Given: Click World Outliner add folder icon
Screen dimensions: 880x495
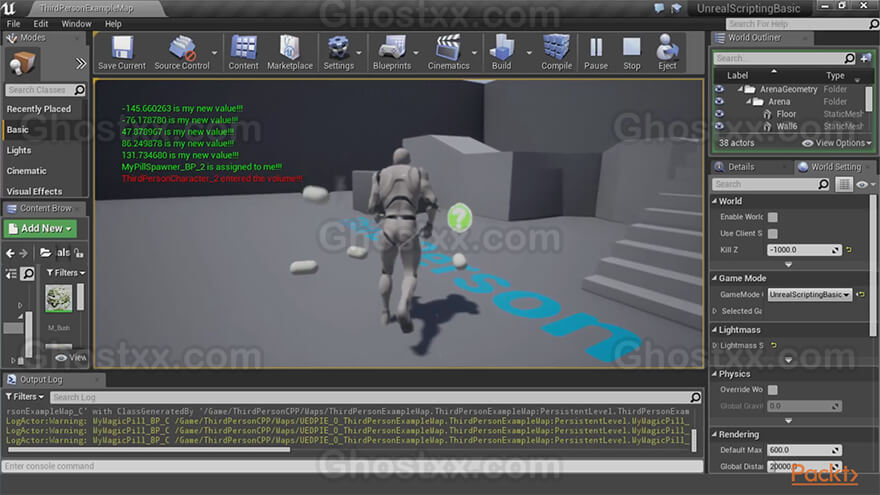Looking at the screenshot, I should (x=866, y=58).
